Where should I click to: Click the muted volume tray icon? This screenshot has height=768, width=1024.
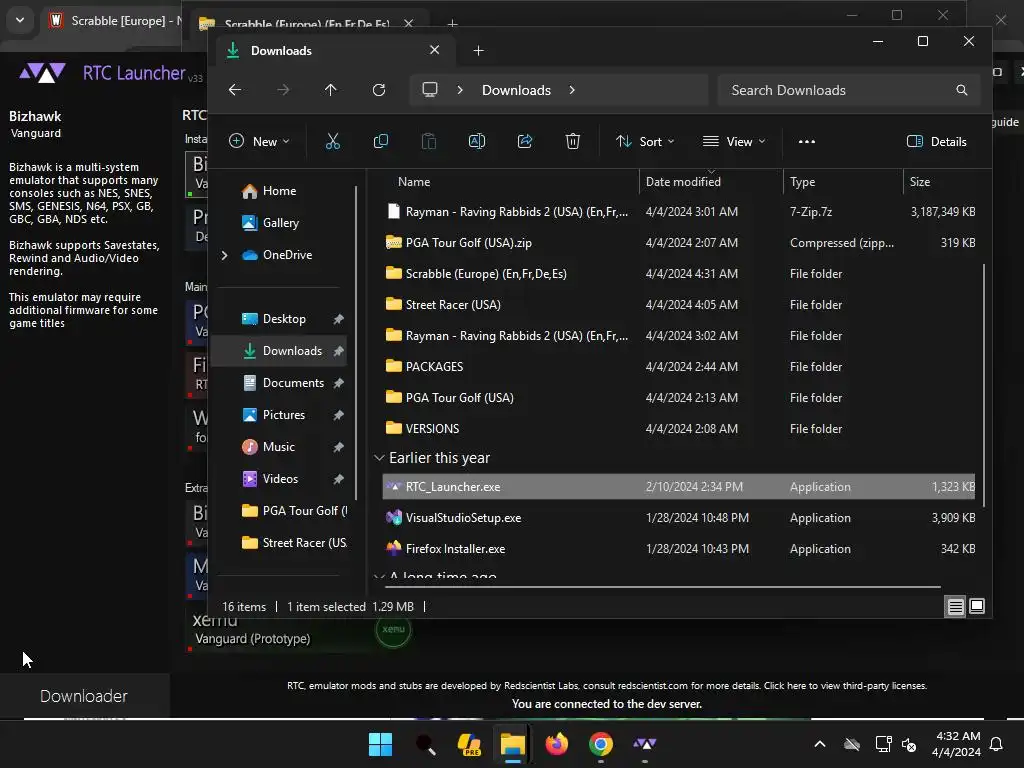909,744
